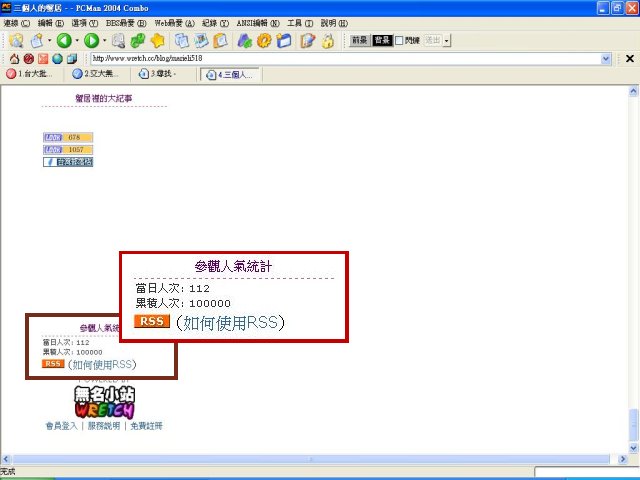Open the BBS最愛 (B) menu
640x480 pixels.
126,23
